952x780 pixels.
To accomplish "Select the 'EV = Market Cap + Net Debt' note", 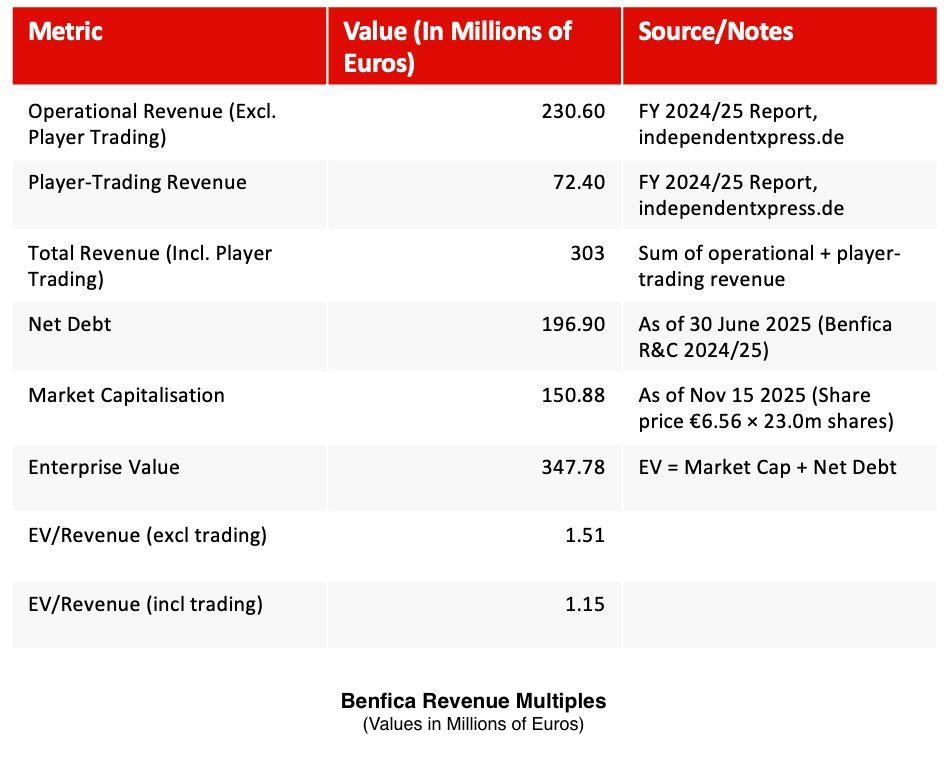I will (x=767, y=468).
